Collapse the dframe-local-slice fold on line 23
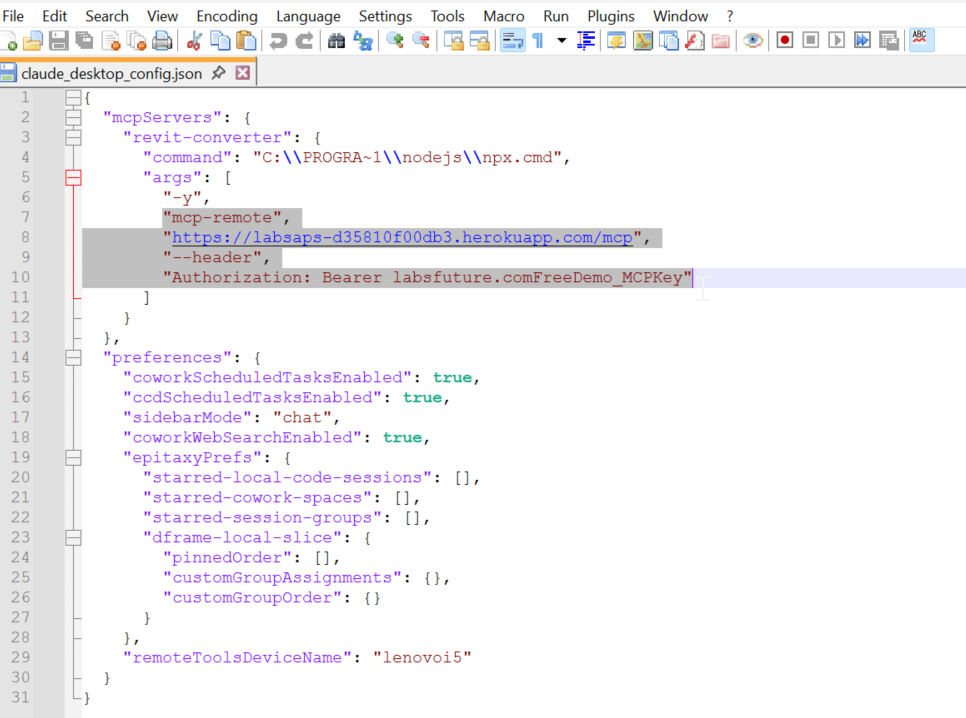This screenshot has height=718, width=966. point(73,537)
